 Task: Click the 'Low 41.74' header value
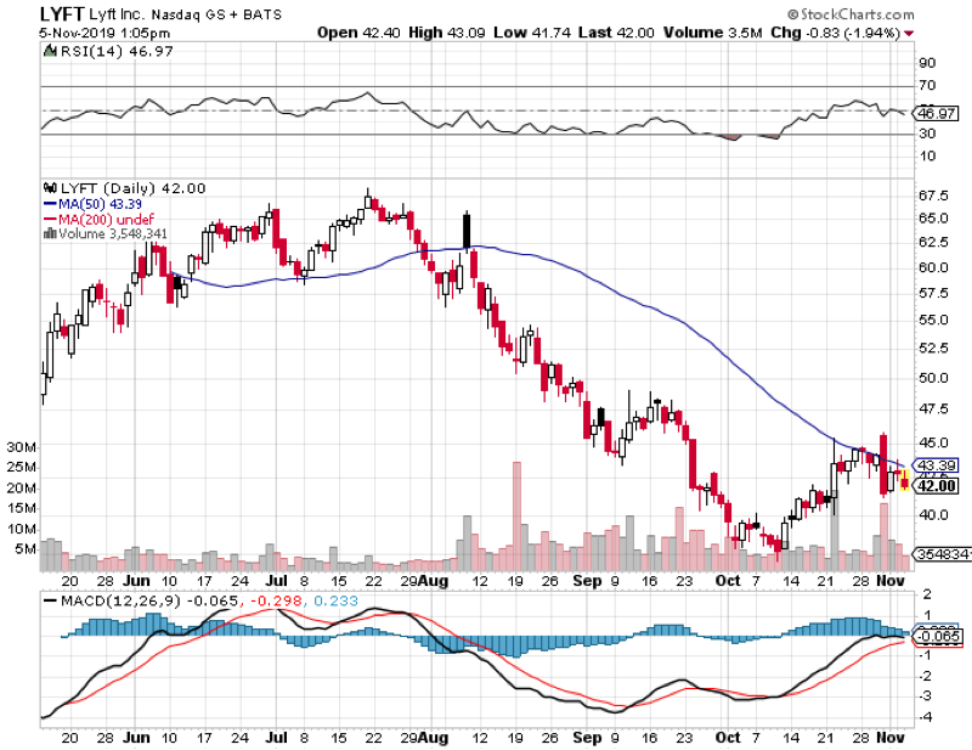pyautogui.click(x=532, y=32)
